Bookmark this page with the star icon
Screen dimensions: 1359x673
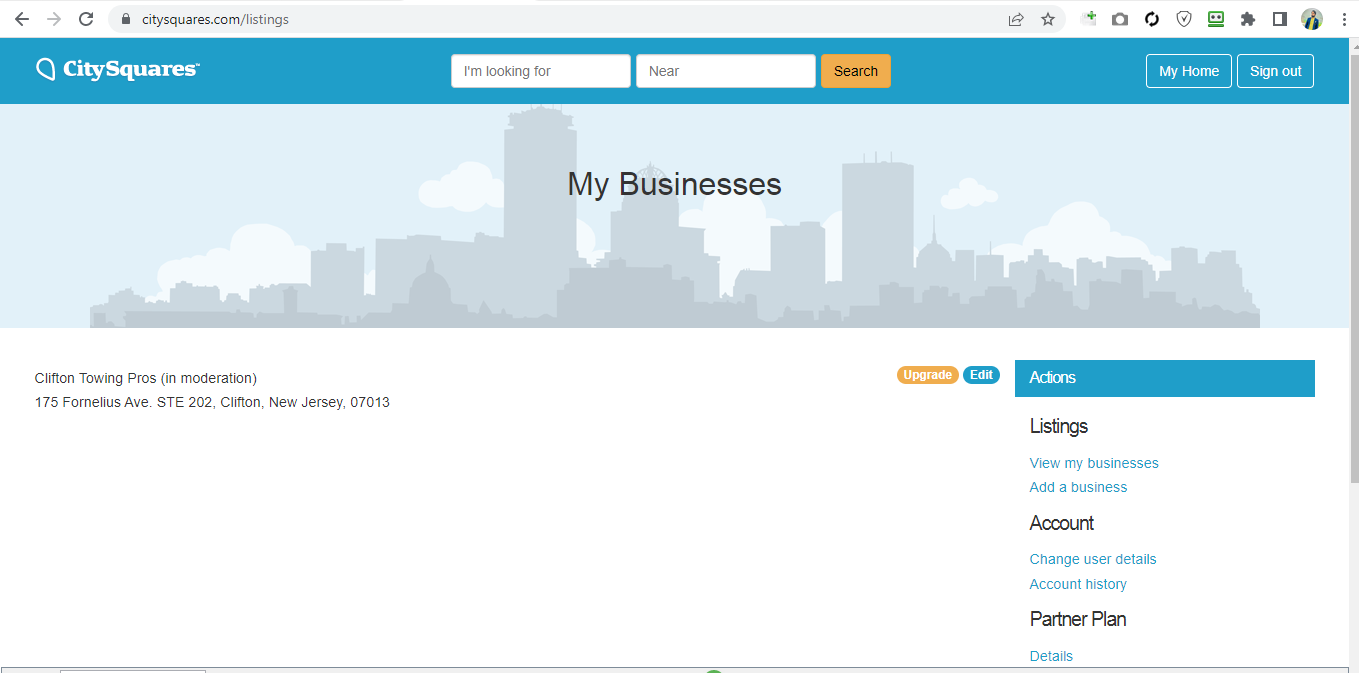point(1048,19)
